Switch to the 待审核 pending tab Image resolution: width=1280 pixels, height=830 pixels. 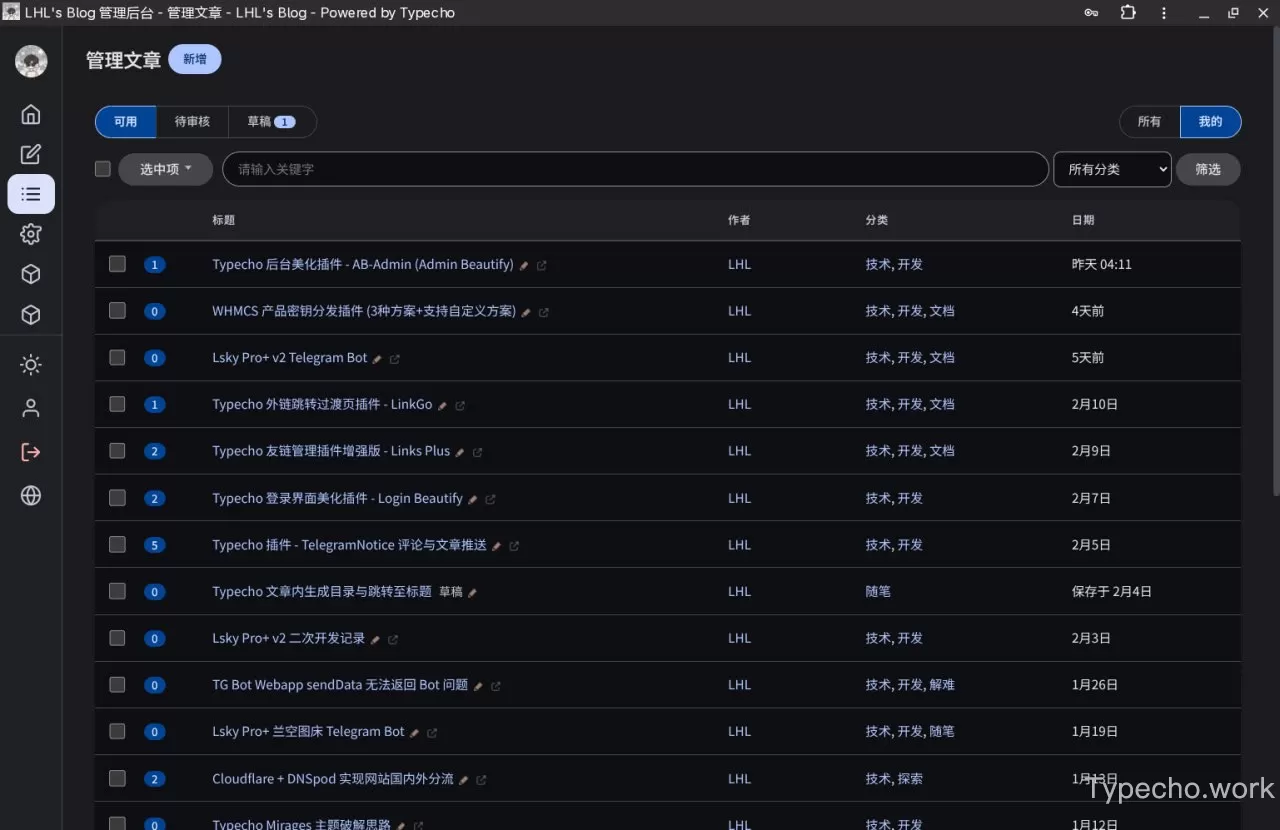tap(192, 122)
